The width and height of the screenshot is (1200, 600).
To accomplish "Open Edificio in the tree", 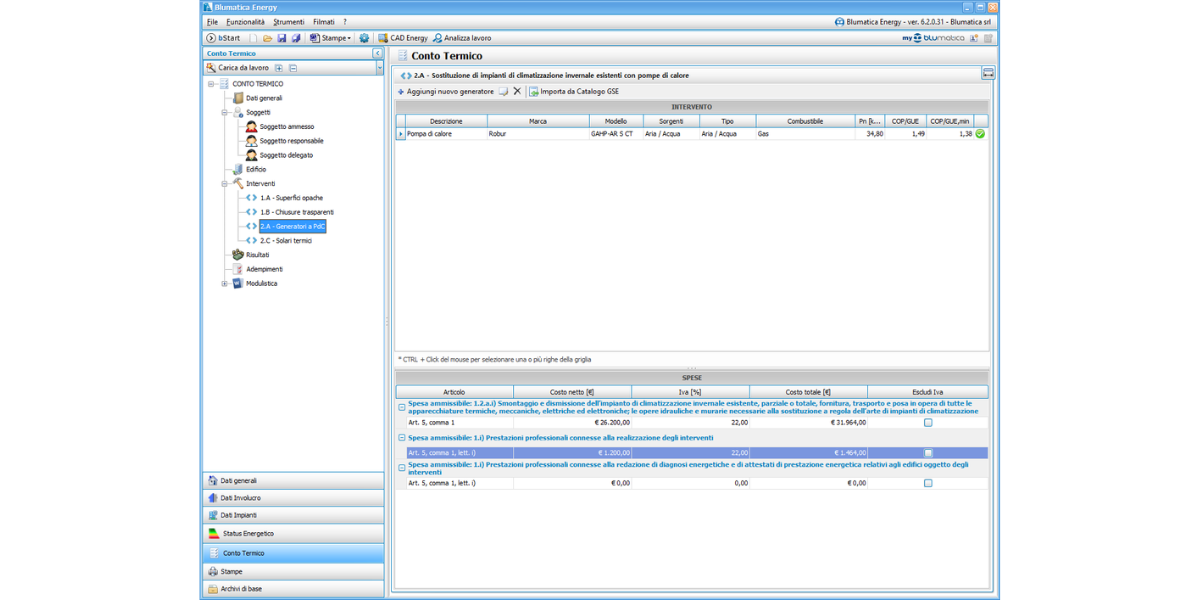I will (x=256, y=169).
